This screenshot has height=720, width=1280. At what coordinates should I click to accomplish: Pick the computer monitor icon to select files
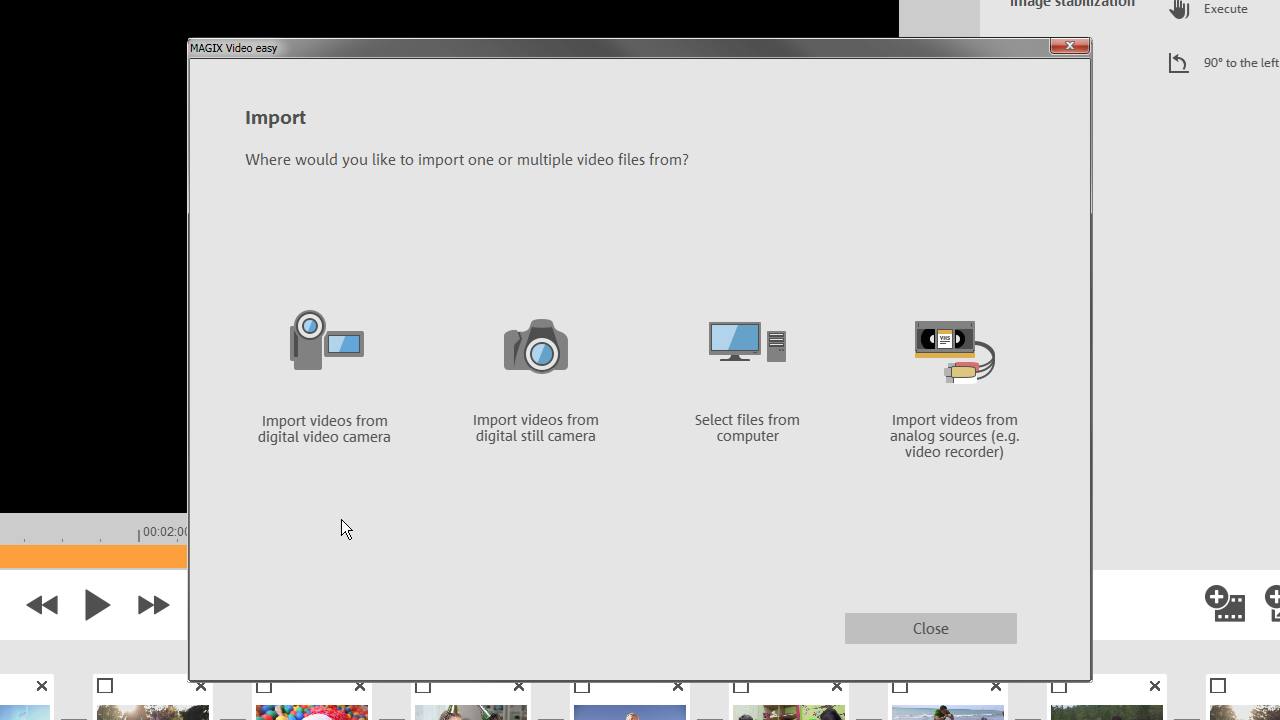[x=747, y=342]
